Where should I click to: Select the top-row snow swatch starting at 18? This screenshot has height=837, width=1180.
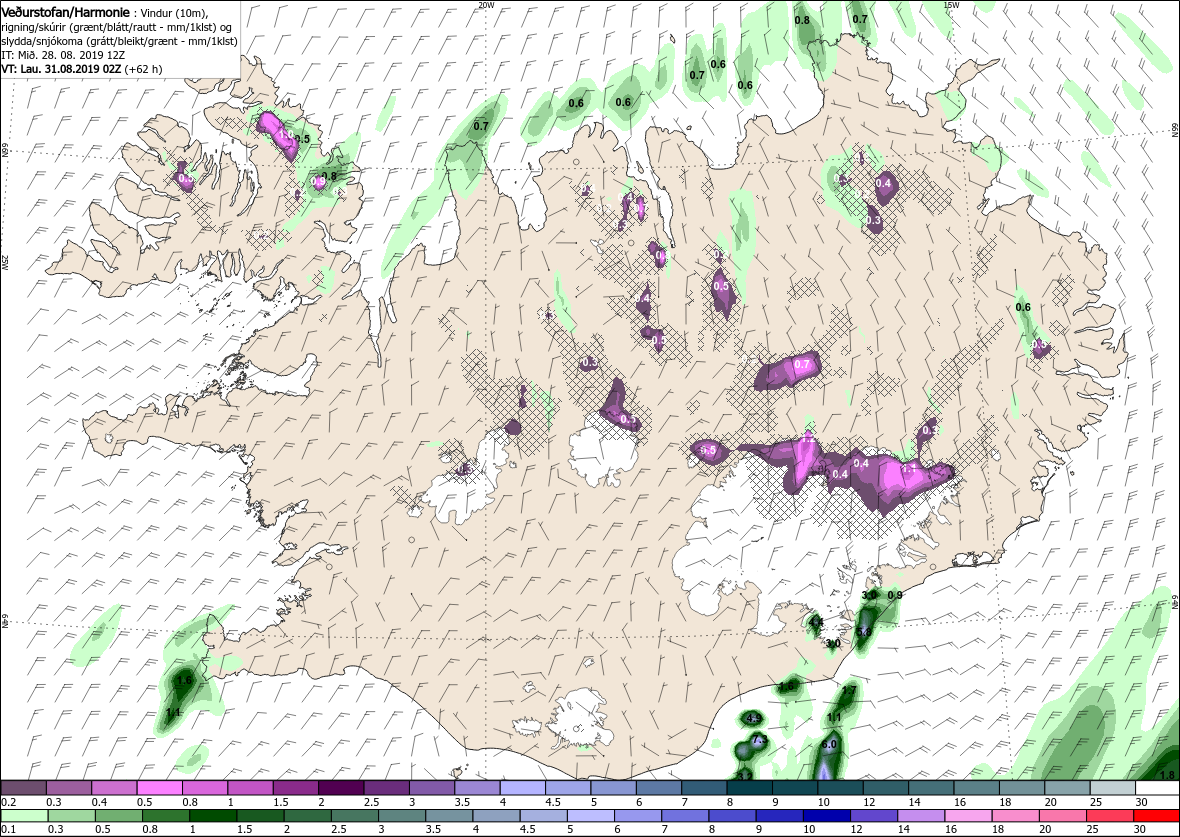[x=1020, y=788]
